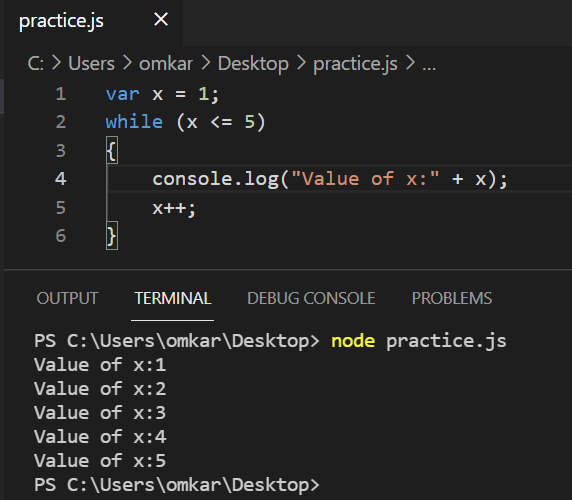Click line number 1 in gutter
Viewport: 572px width, 500px height.
point(61,94)
